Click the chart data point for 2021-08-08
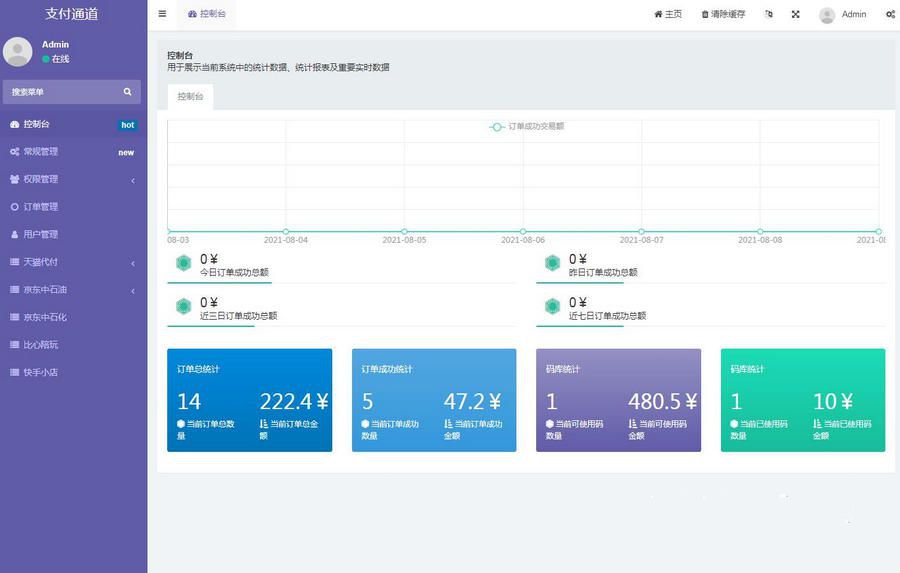The width and height of the screenshot is (900, 573). tap(760, 231)
